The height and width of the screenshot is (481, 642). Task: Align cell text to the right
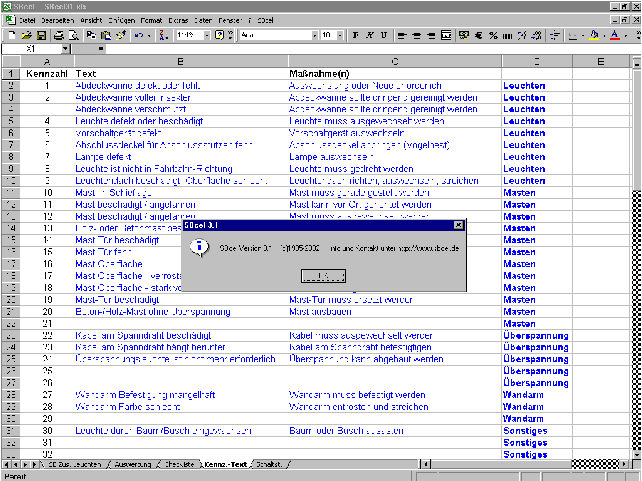[431, 36]
